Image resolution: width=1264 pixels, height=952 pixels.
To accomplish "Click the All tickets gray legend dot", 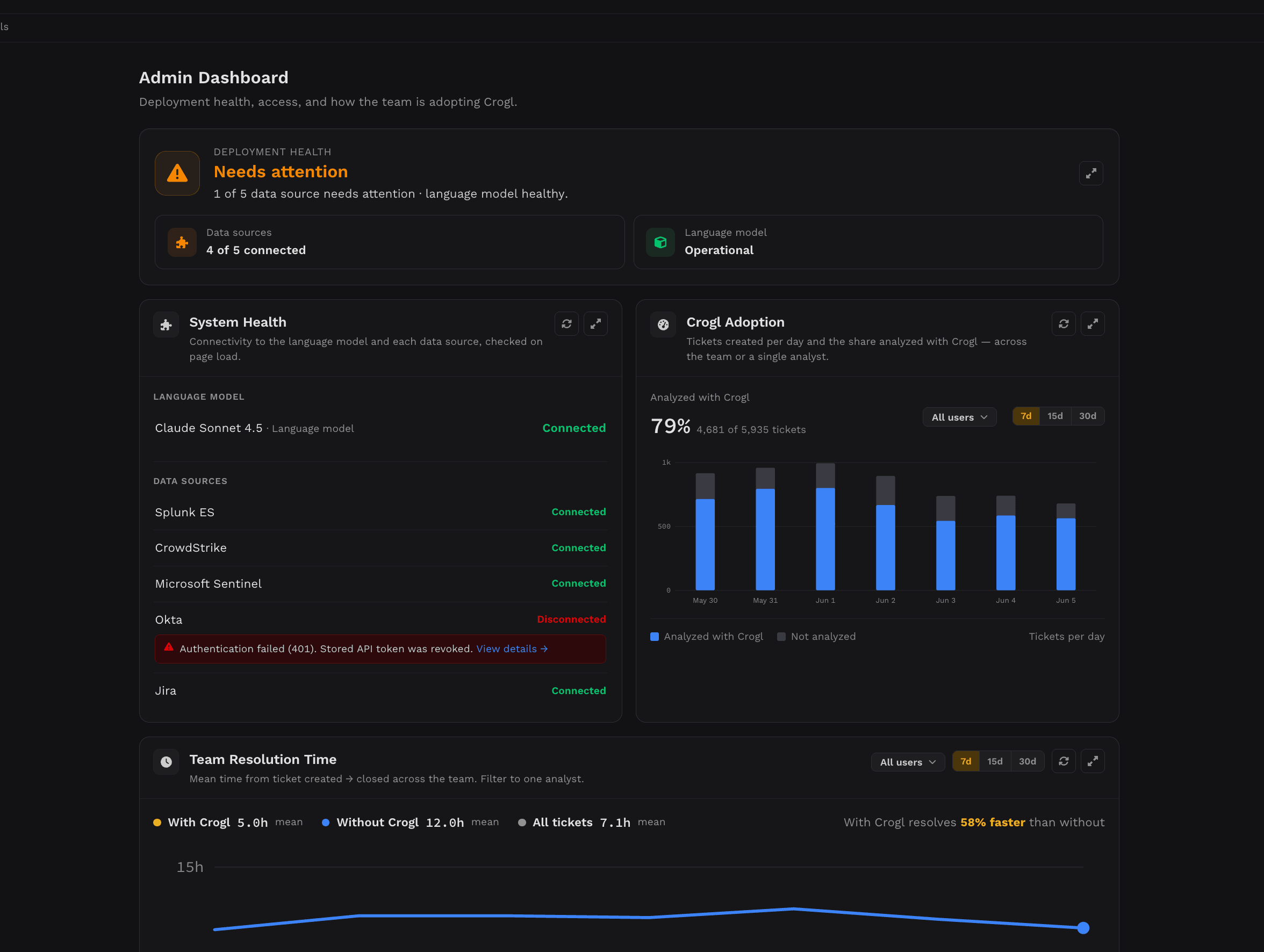I will pos(522,823).
